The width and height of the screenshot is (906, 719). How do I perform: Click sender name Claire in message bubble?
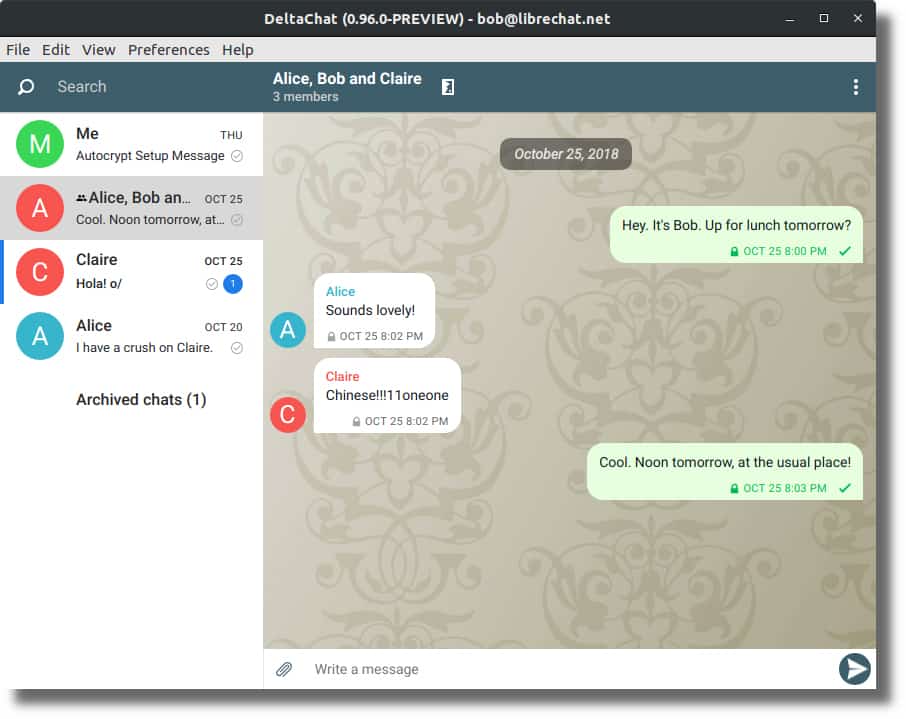[342, 376]
